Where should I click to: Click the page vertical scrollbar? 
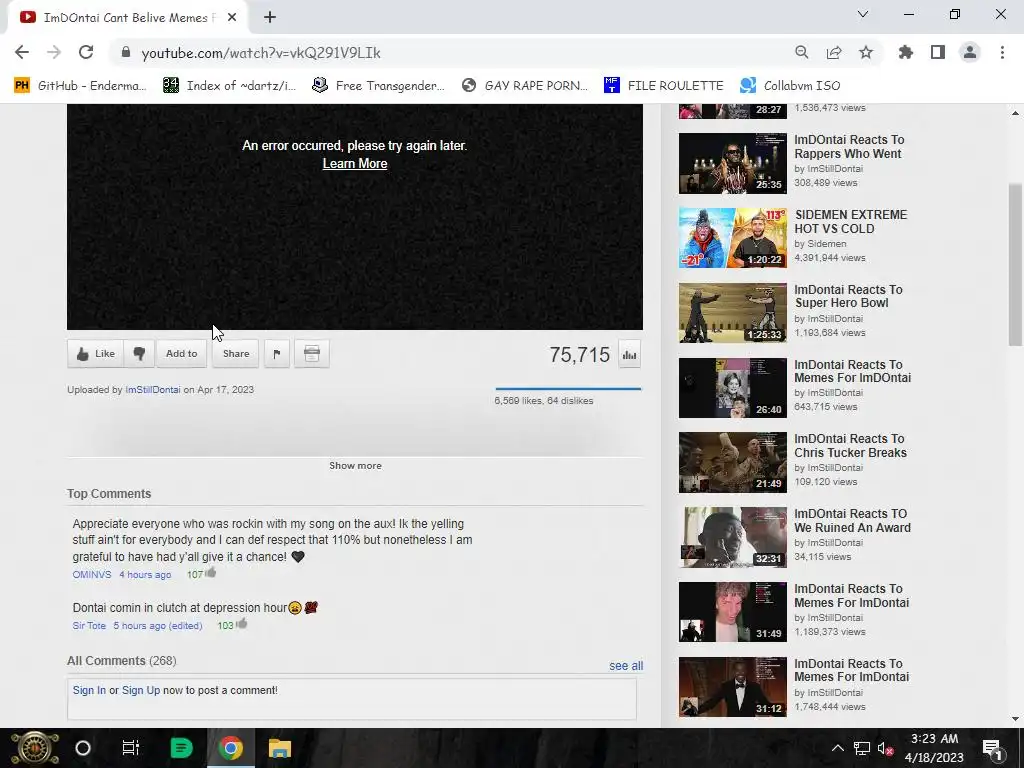(x=1016, y=264)
